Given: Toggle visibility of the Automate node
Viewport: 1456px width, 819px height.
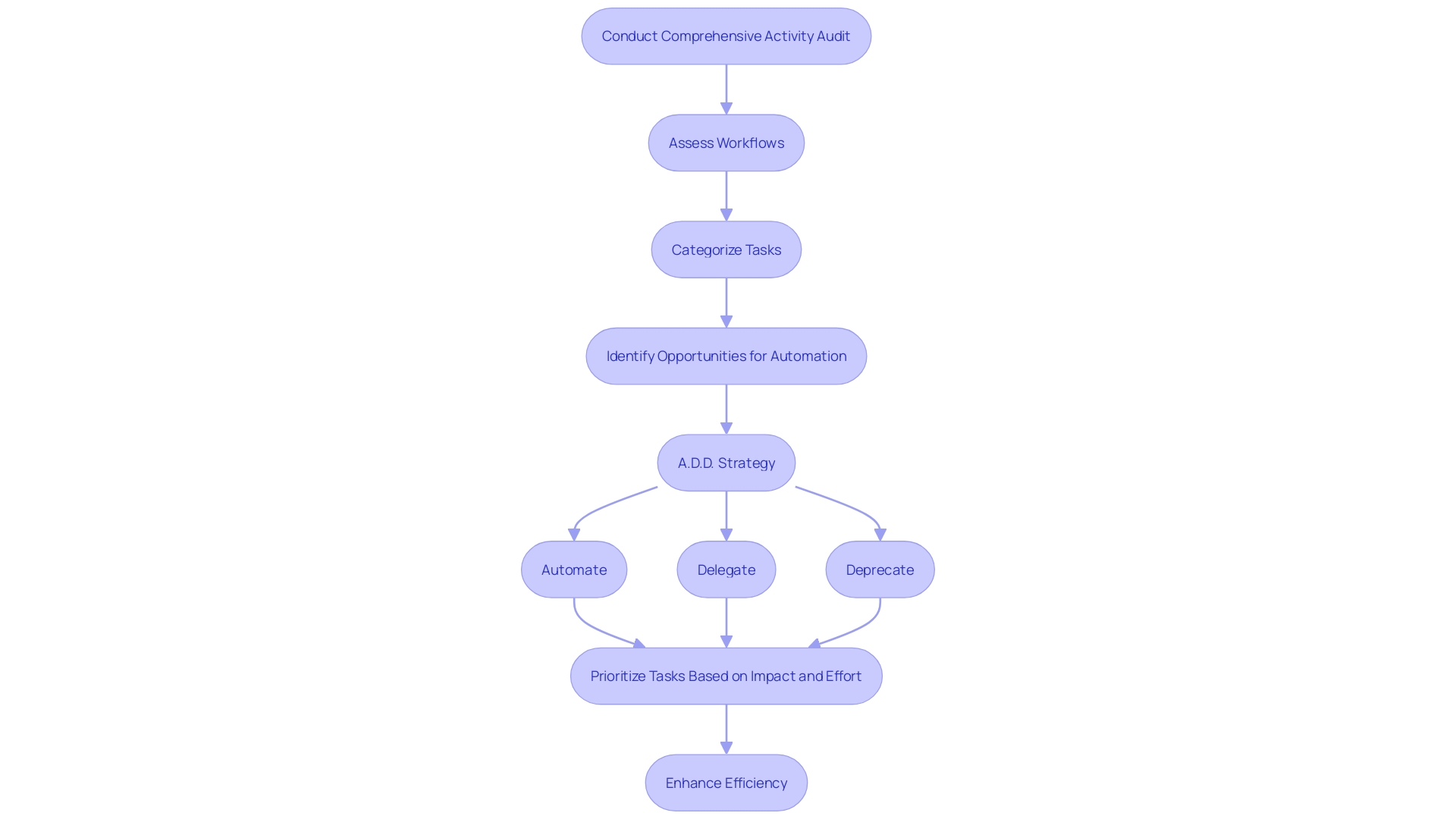Looking at the screenshot, I should pyautogui.click(x=574, y=569).
